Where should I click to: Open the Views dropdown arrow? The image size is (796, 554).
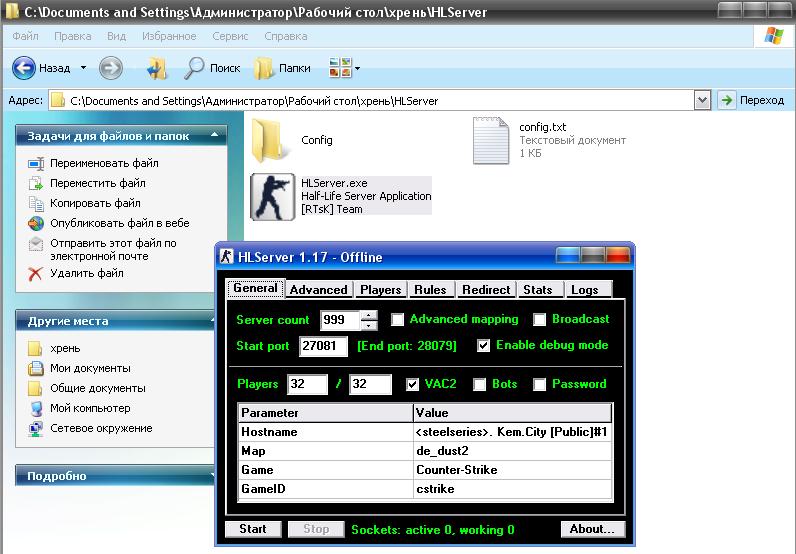click(x=357, y=68)
